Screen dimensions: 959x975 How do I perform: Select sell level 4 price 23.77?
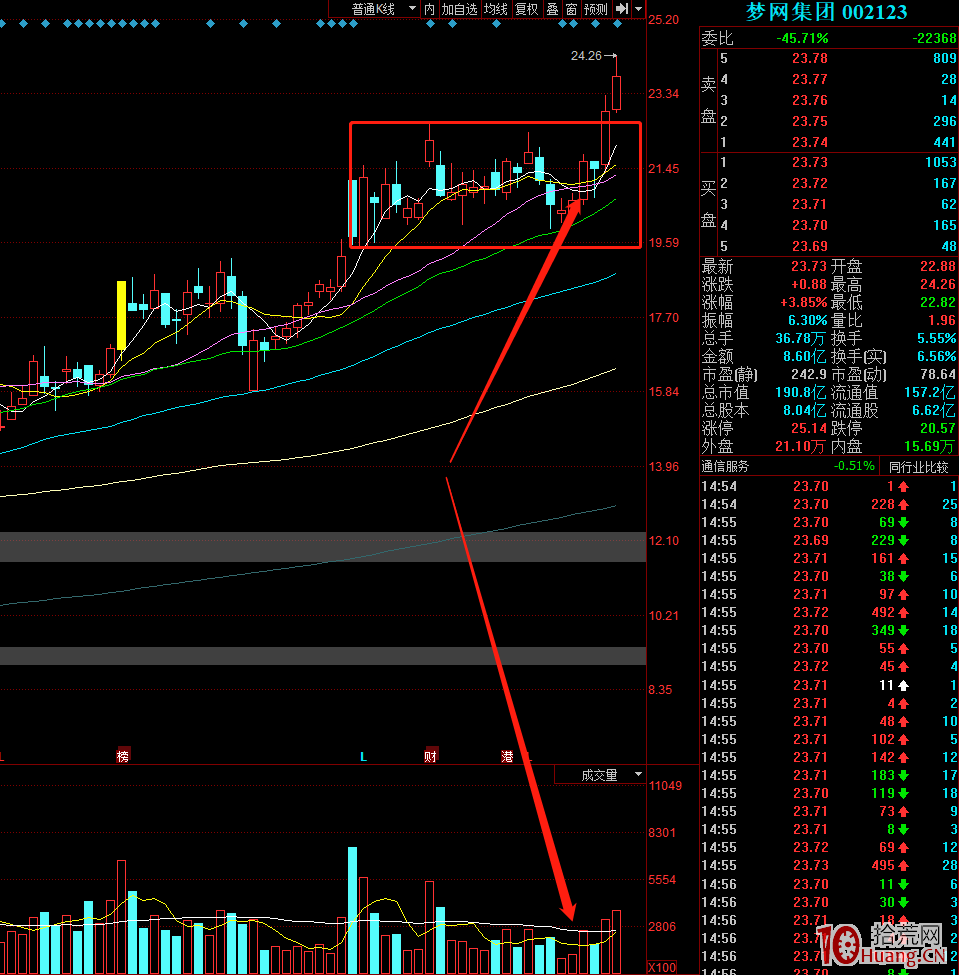tap(810, 79)
